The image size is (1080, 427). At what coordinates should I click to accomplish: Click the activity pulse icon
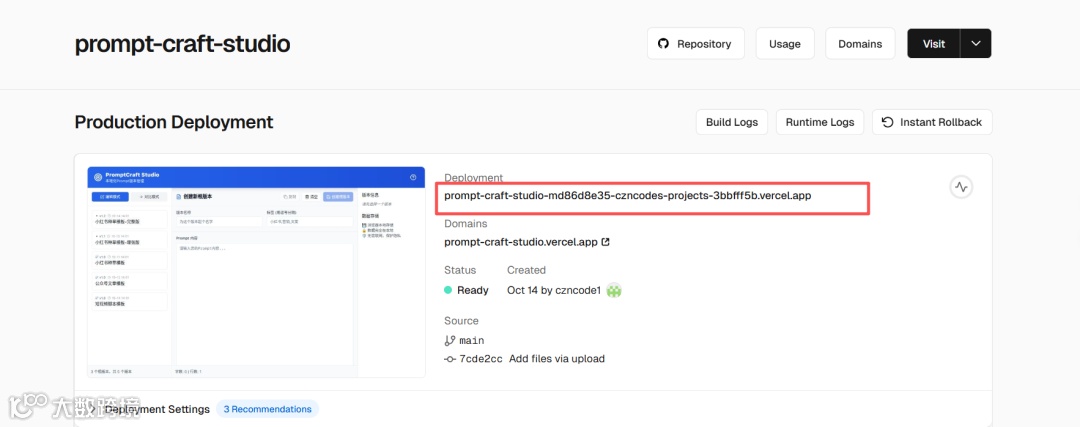tap(961, 187)
